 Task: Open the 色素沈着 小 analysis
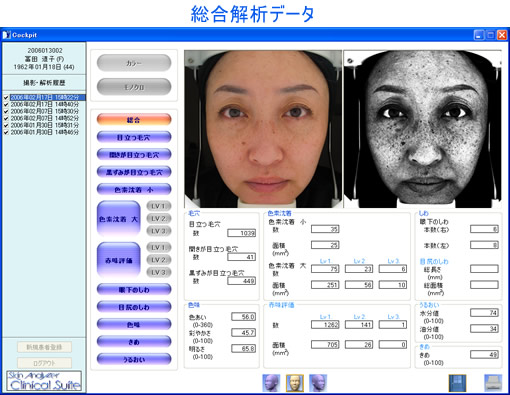(134, 190)
